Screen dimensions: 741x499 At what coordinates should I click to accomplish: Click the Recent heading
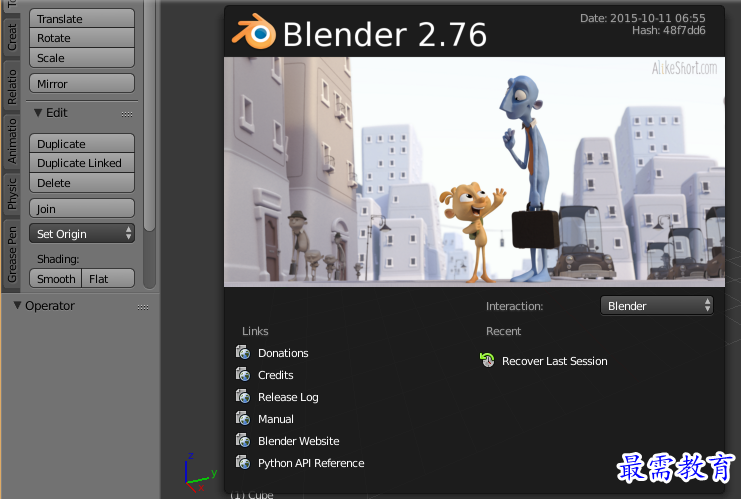pos(503,331)
